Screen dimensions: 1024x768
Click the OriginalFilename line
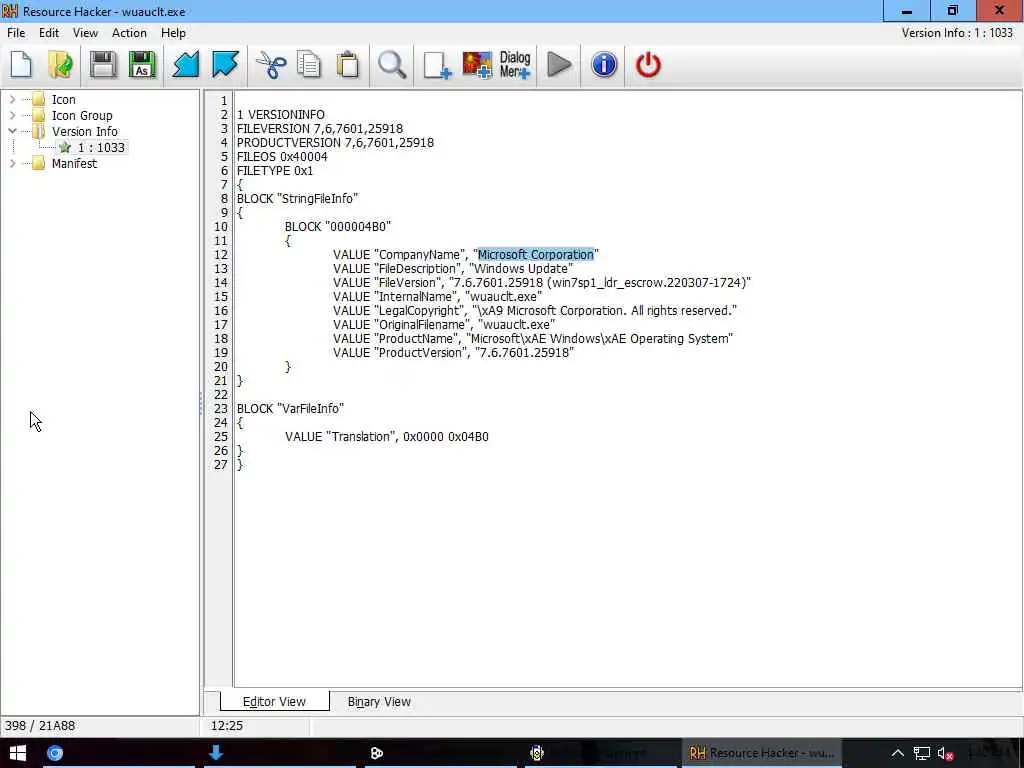(444, 325)
